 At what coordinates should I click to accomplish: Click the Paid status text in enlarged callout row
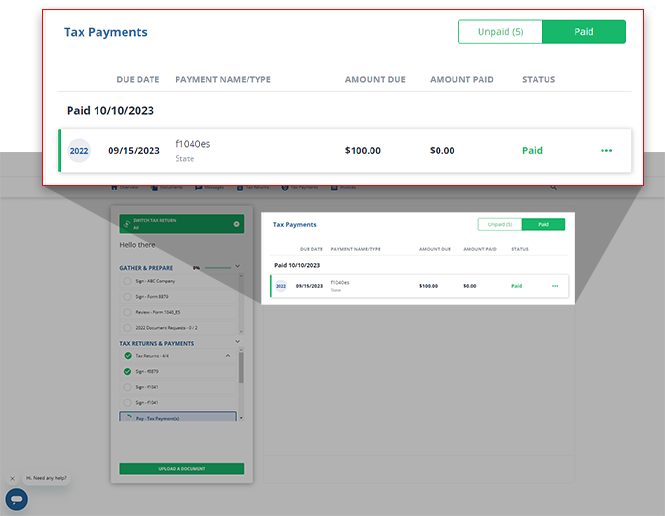tap(532, 151)
